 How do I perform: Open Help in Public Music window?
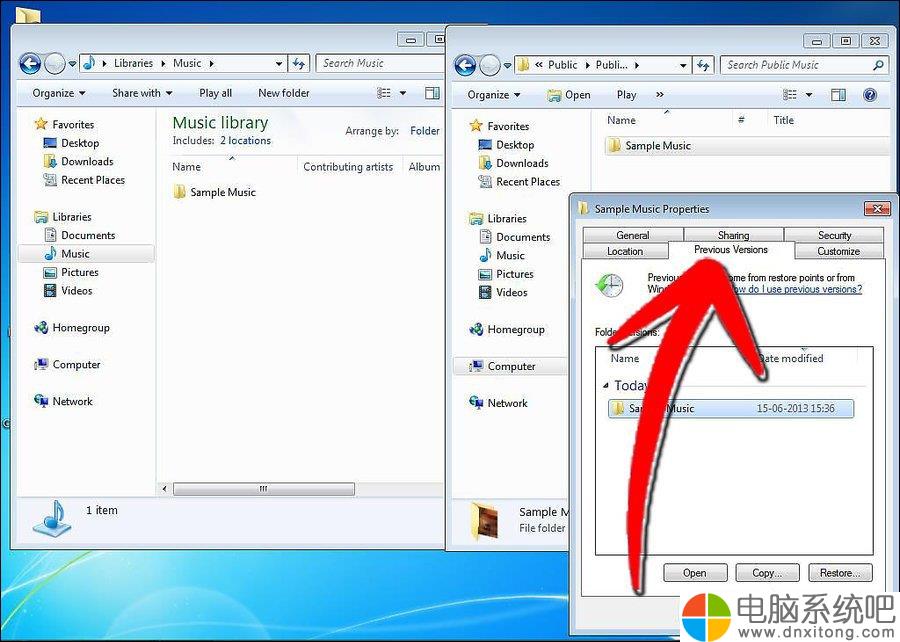point(870,95)
